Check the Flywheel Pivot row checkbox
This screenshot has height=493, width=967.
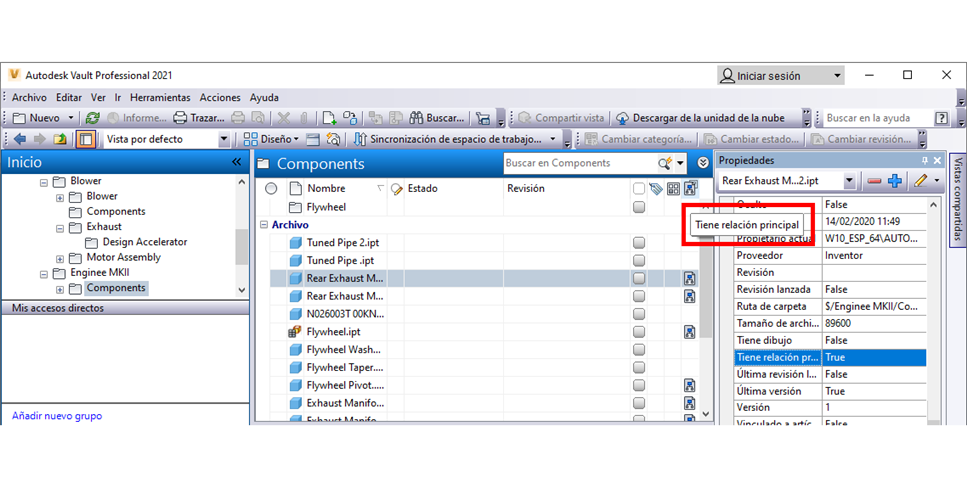pyautogui.click(x=639, y=386)
